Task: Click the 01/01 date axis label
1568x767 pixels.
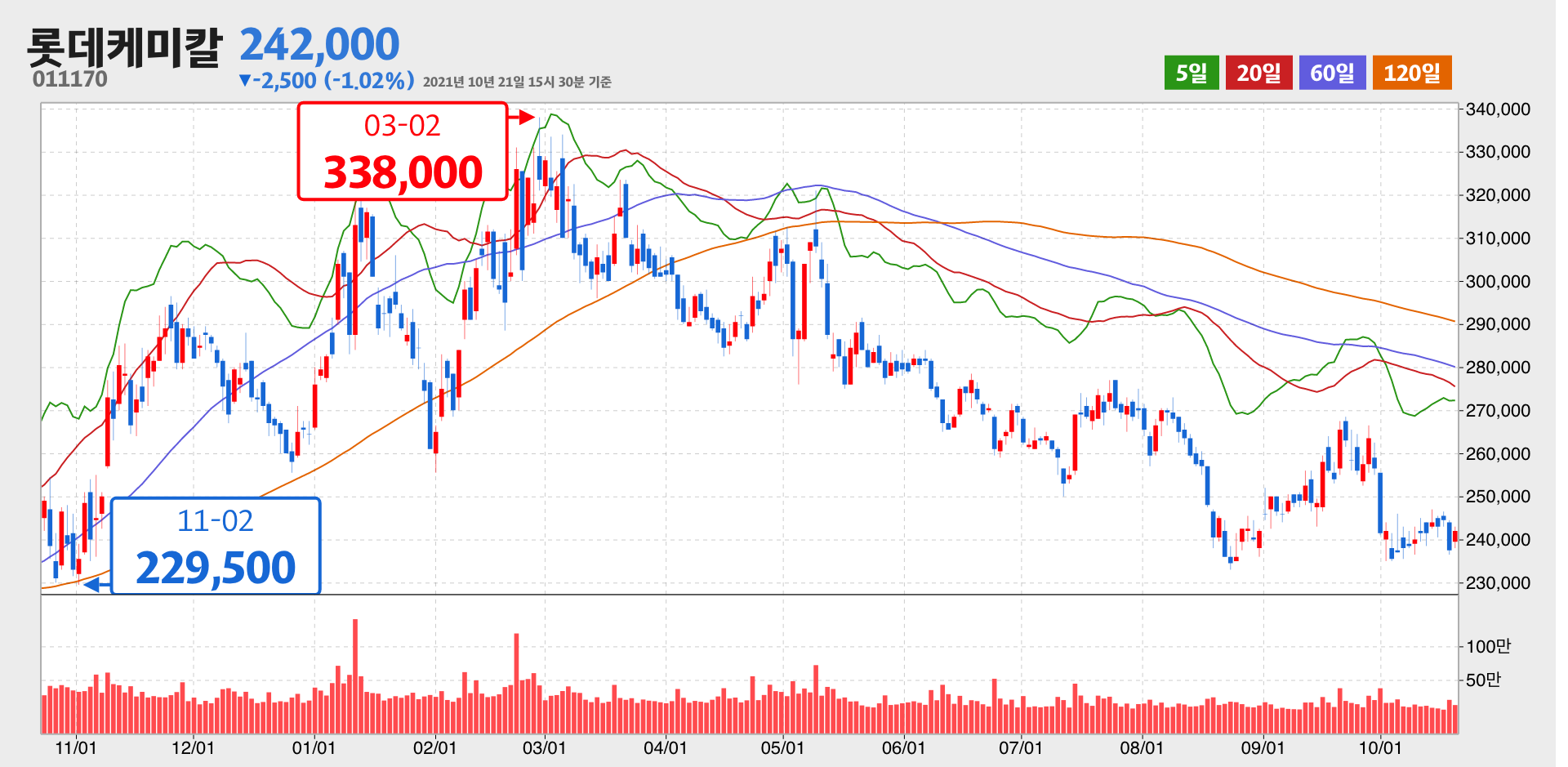Action: [x=314, y=748]
